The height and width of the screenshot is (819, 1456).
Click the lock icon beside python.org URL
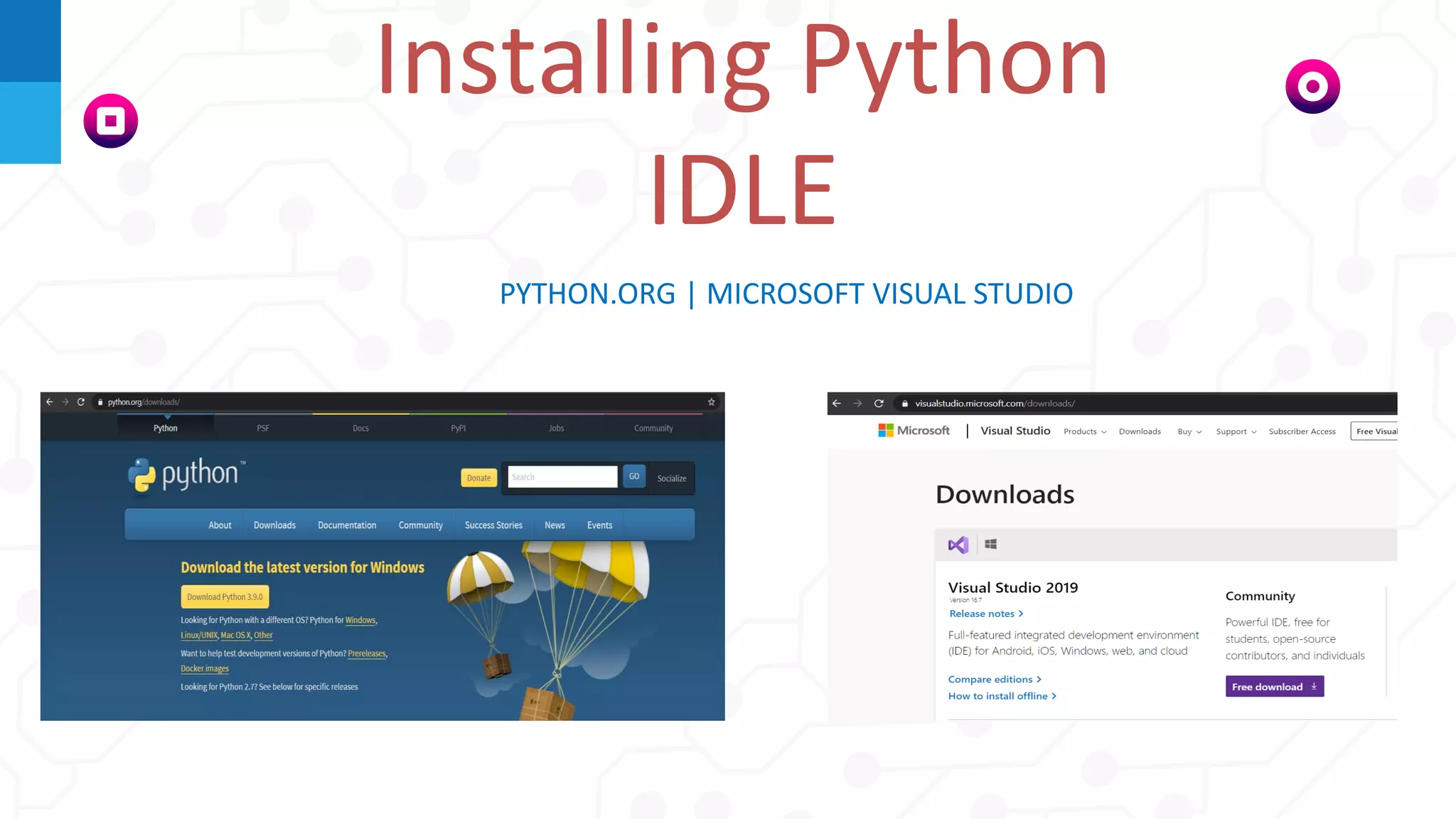pyautogui.click(x=100, y=402)
